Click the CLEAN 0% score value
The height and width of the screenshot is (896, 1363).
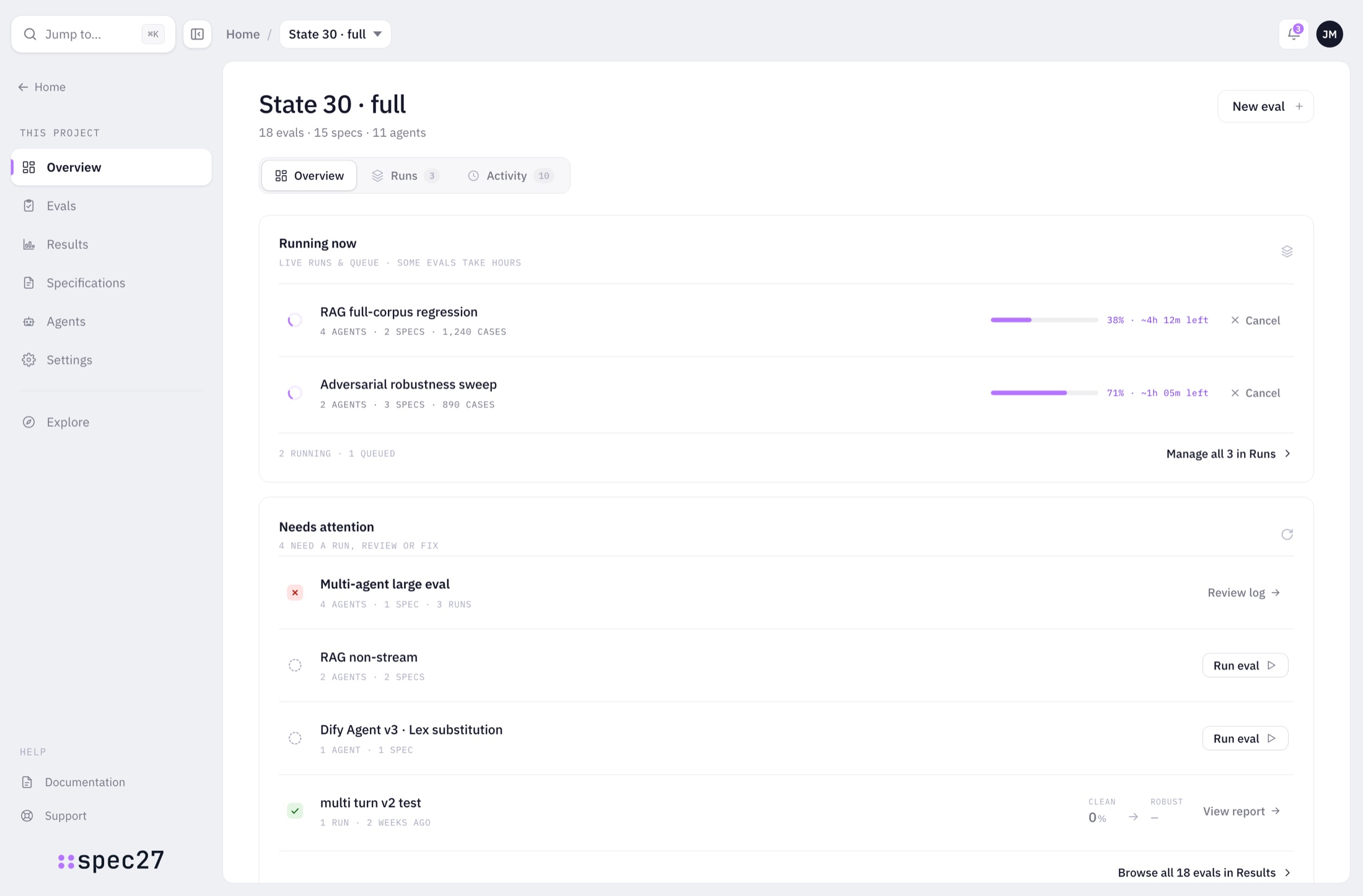1097,818
